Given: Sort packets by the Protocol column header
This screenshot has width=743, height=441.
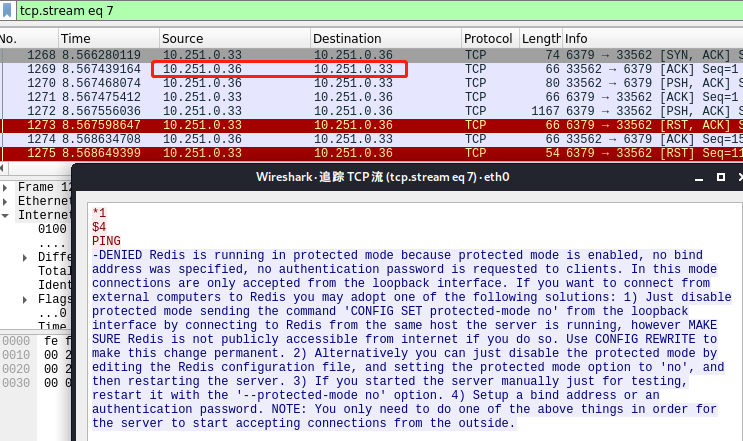Looking at the screenshot, I should [x=487, y=38].
